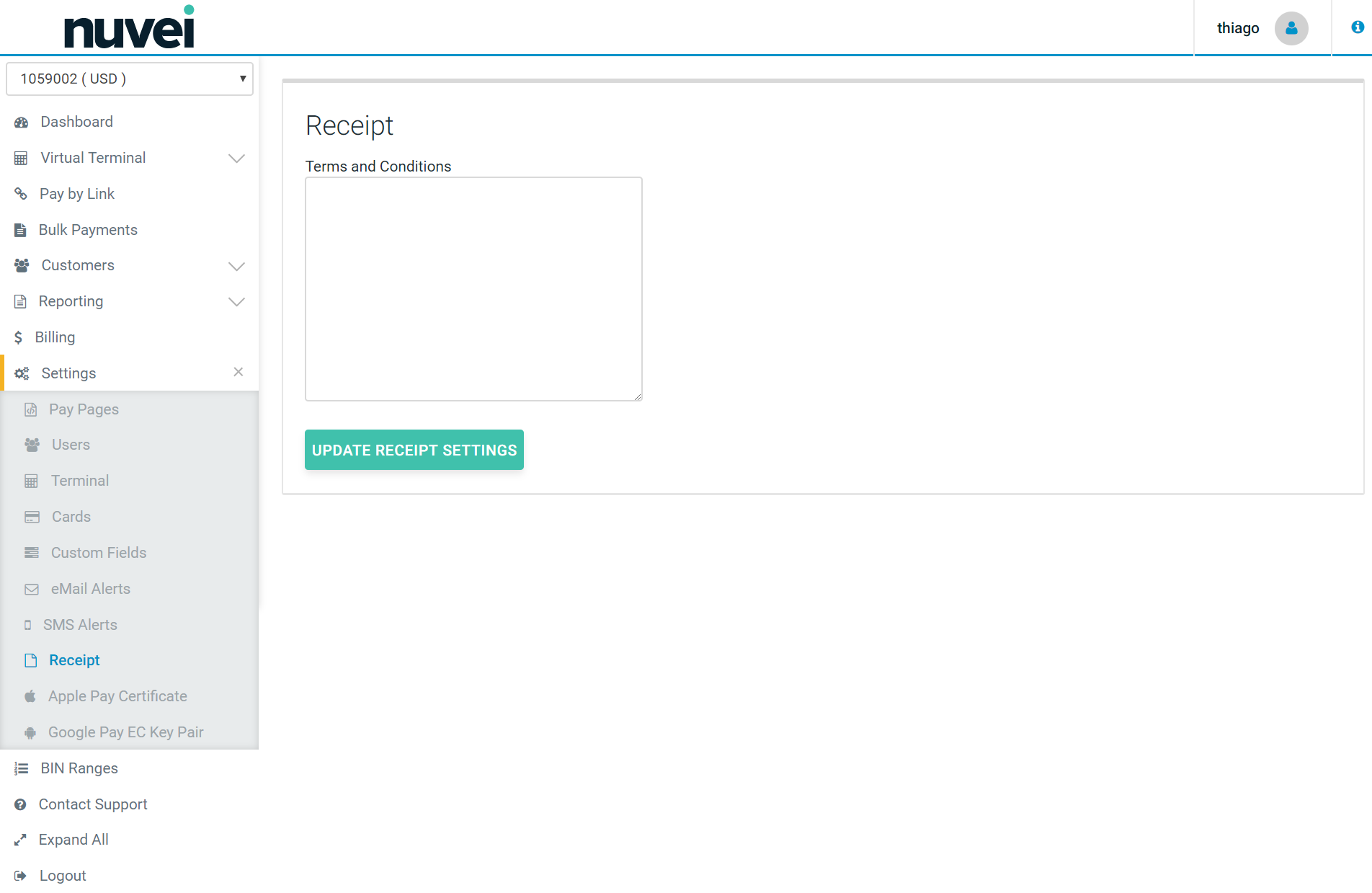This screenshot has width=1372, height=893.
Task: Go to Custom Fields settings
Action: coord(99,553)
